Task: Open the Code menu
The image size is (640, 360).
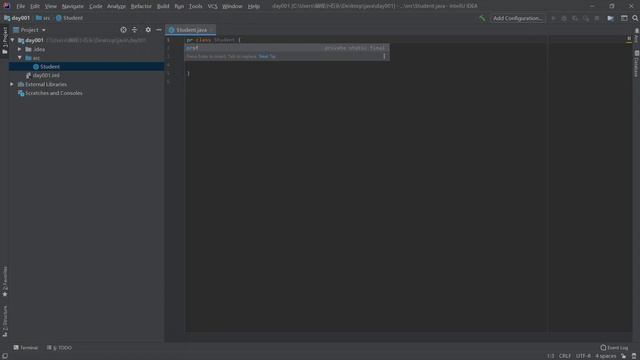Action: [x=96, y=6]
